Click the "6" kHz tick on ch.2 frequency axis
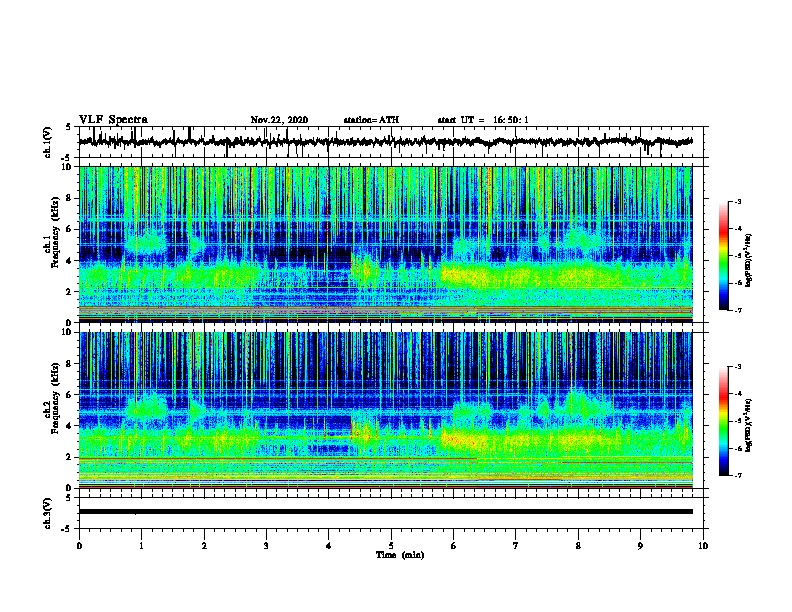 point(70,395)
